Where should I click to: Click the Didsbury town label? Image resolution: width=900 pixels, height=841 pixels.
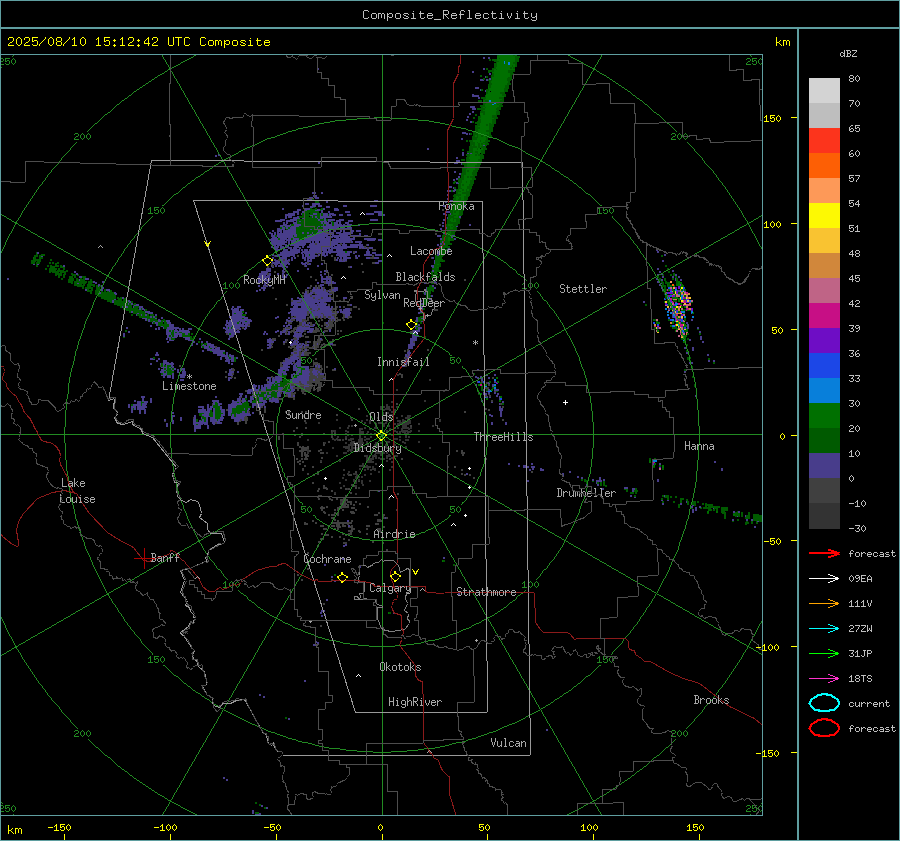(x=378, y=448)
